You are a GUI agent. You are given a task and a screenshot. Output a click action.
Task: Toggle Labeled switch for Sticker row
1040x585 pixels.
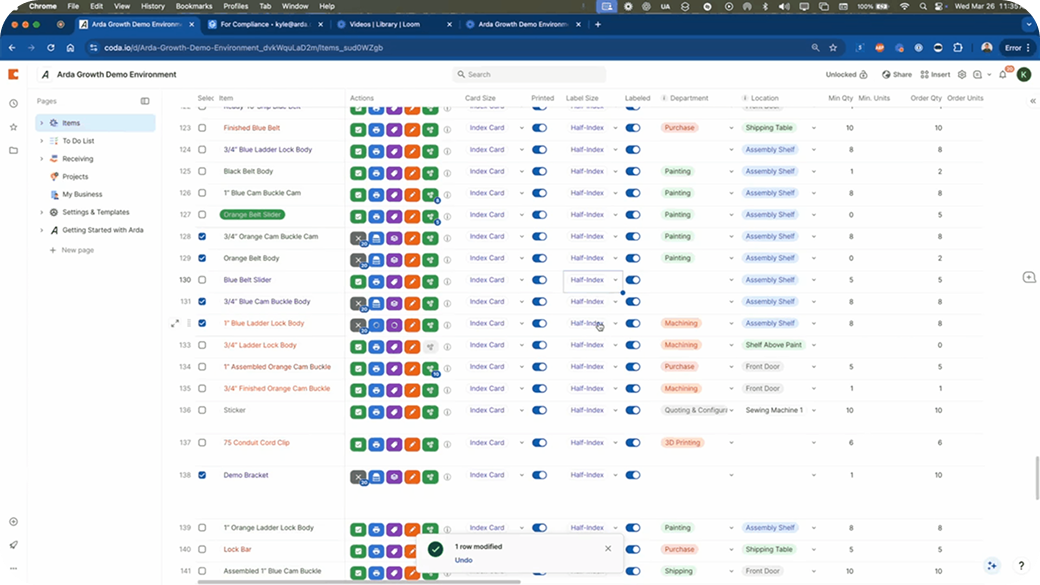633,410
